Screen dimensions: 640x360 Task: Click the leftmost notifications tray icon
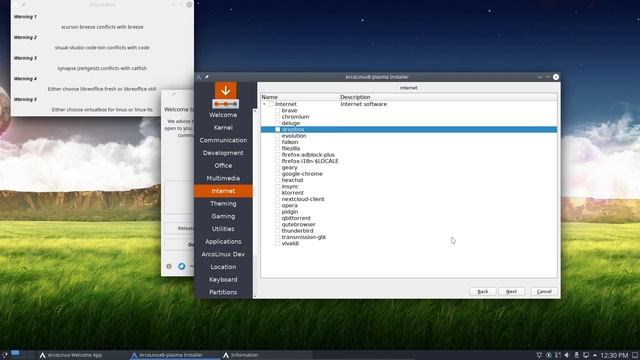point(539,355)
